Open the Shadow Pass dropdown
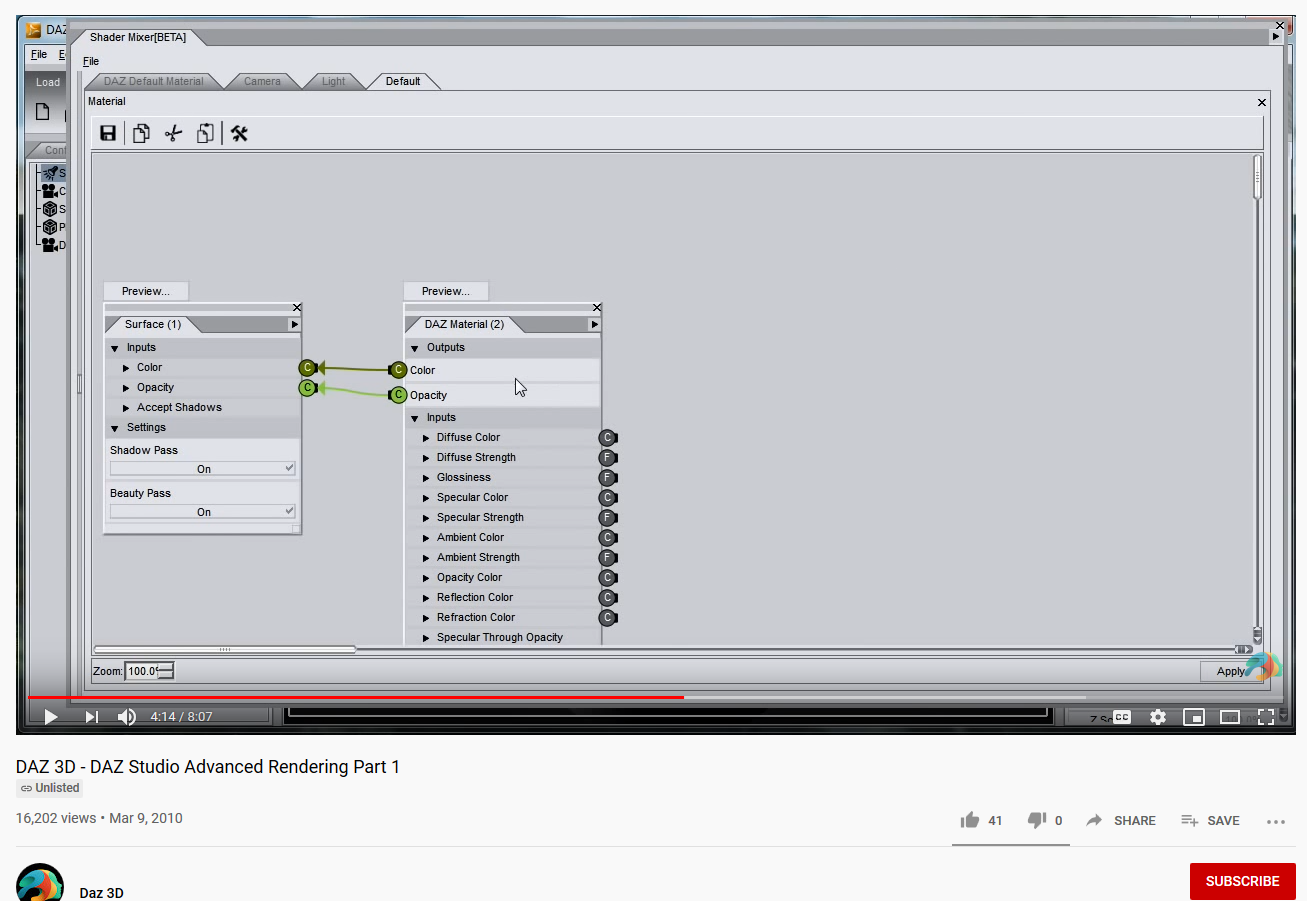The height and width of the screenshot is (906, 1308). 203,469
